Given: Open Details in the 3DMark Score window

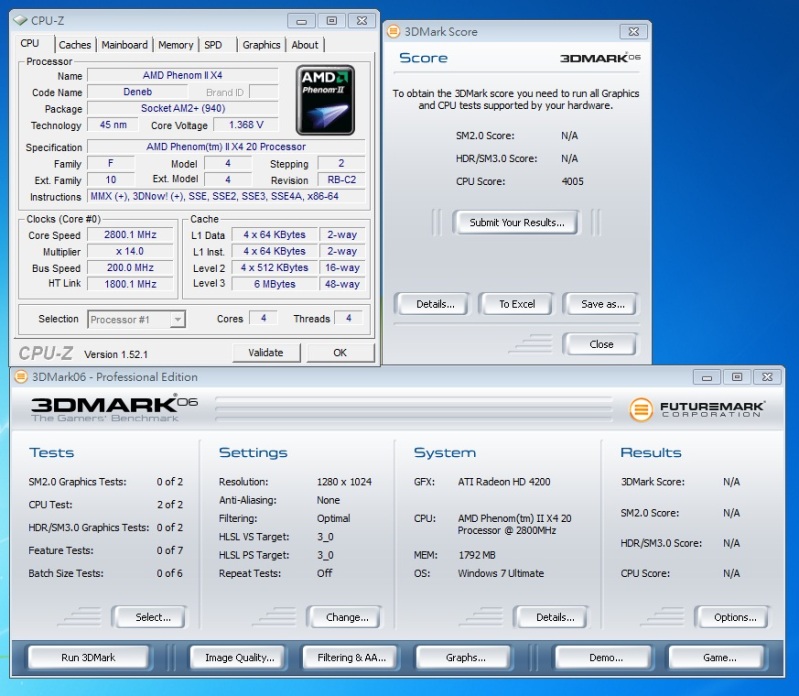Looking at the screenshot, I should tap(435, 304).
